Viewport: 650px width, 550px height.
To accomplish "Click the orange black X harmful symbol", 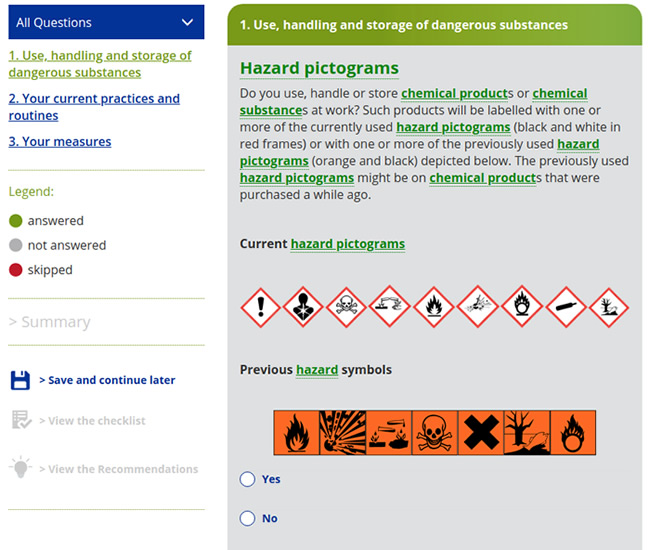I will point(480,431).
